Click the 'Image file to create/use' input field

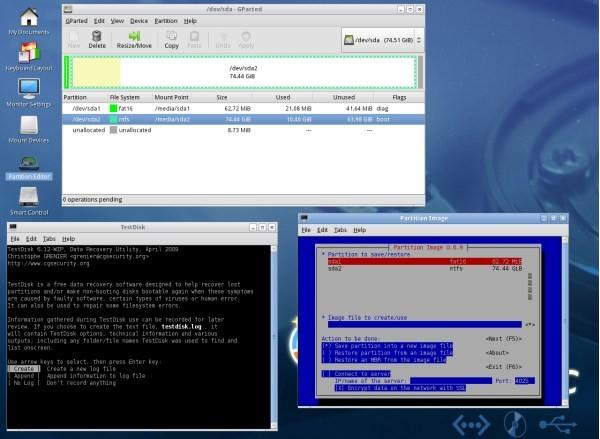(x=425, y=325)
